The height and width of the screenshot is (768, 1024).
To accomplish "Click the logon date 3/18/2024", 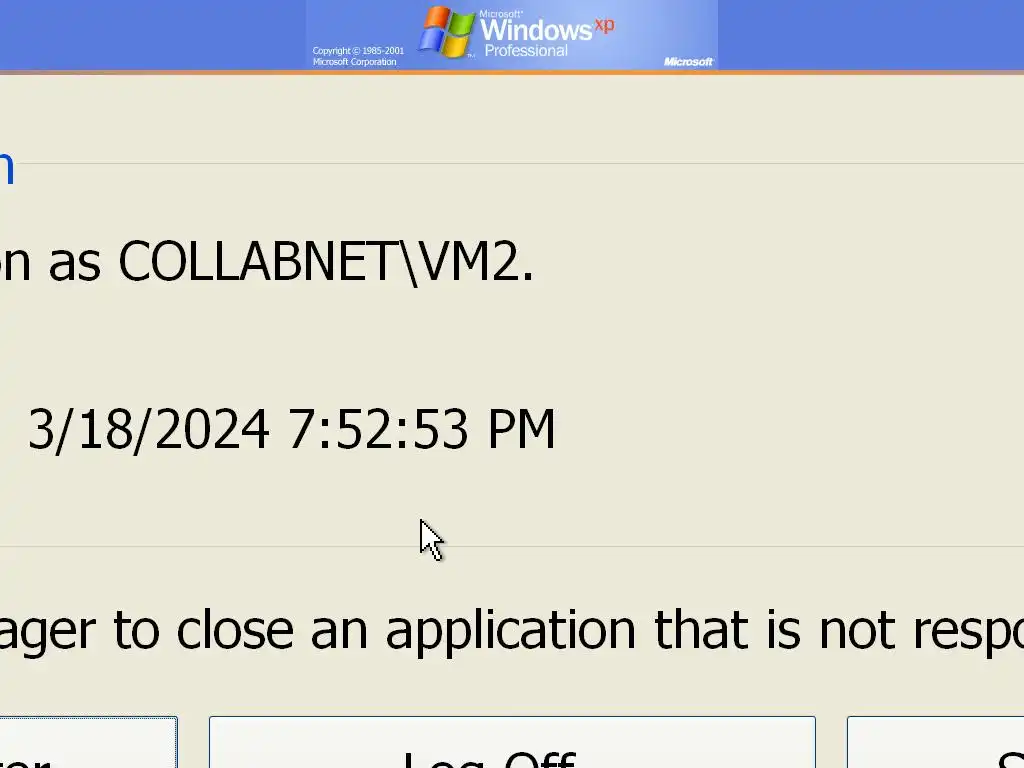I will (x=148, y=429).
